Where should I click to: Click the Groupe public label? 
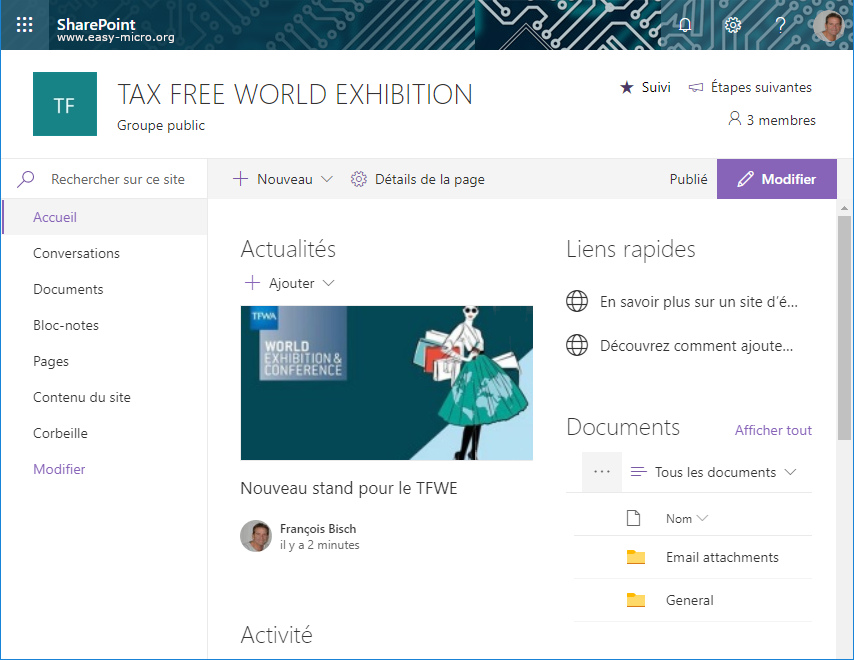point(161,125)
